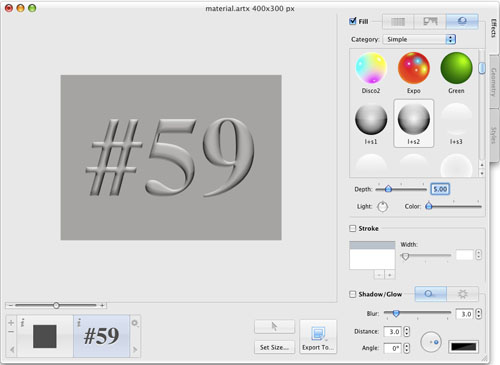Screen dimensions: 500x365
Task: Select the material shading fill icon
Action: (x=462, y=22)
